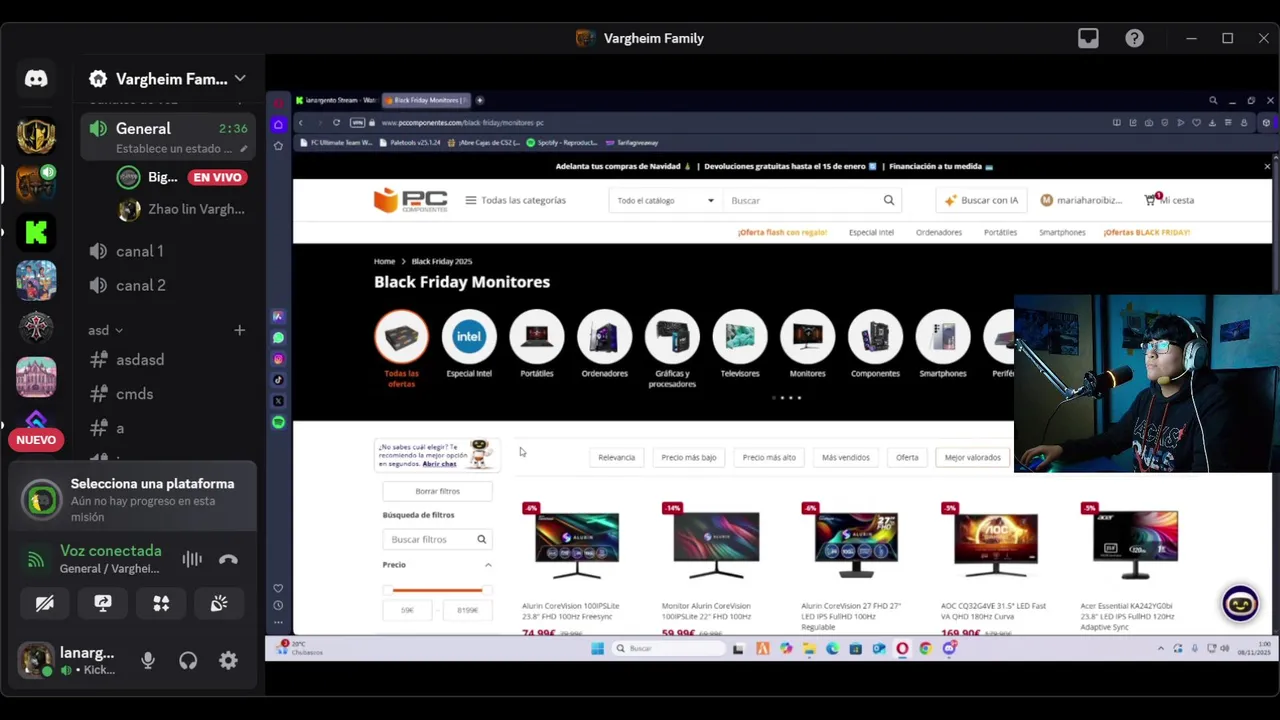Open ¡Ofertas BLACK FRIDAY! link

[x=1146, y=232]
